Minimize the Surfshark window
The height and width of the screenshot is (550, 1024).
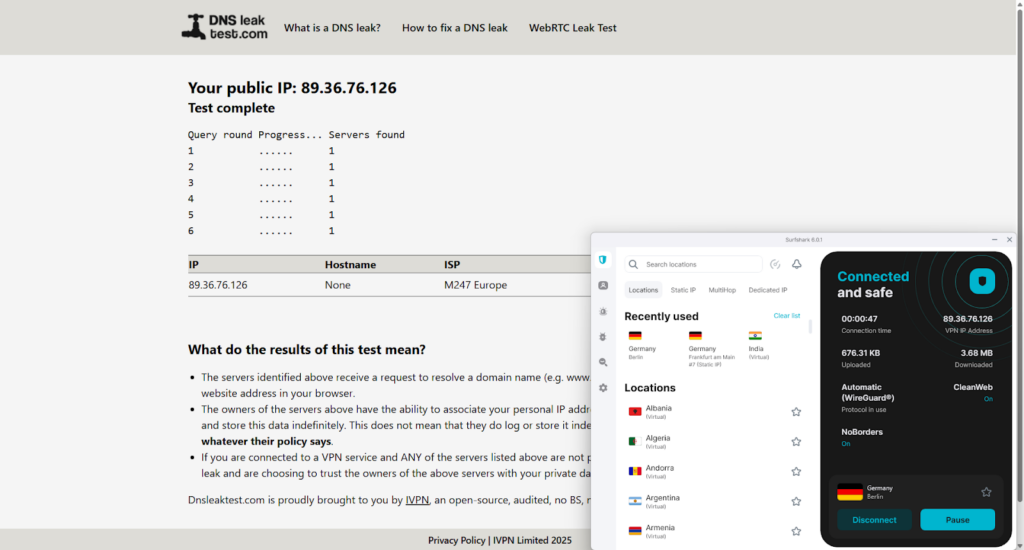coord(994,240)
